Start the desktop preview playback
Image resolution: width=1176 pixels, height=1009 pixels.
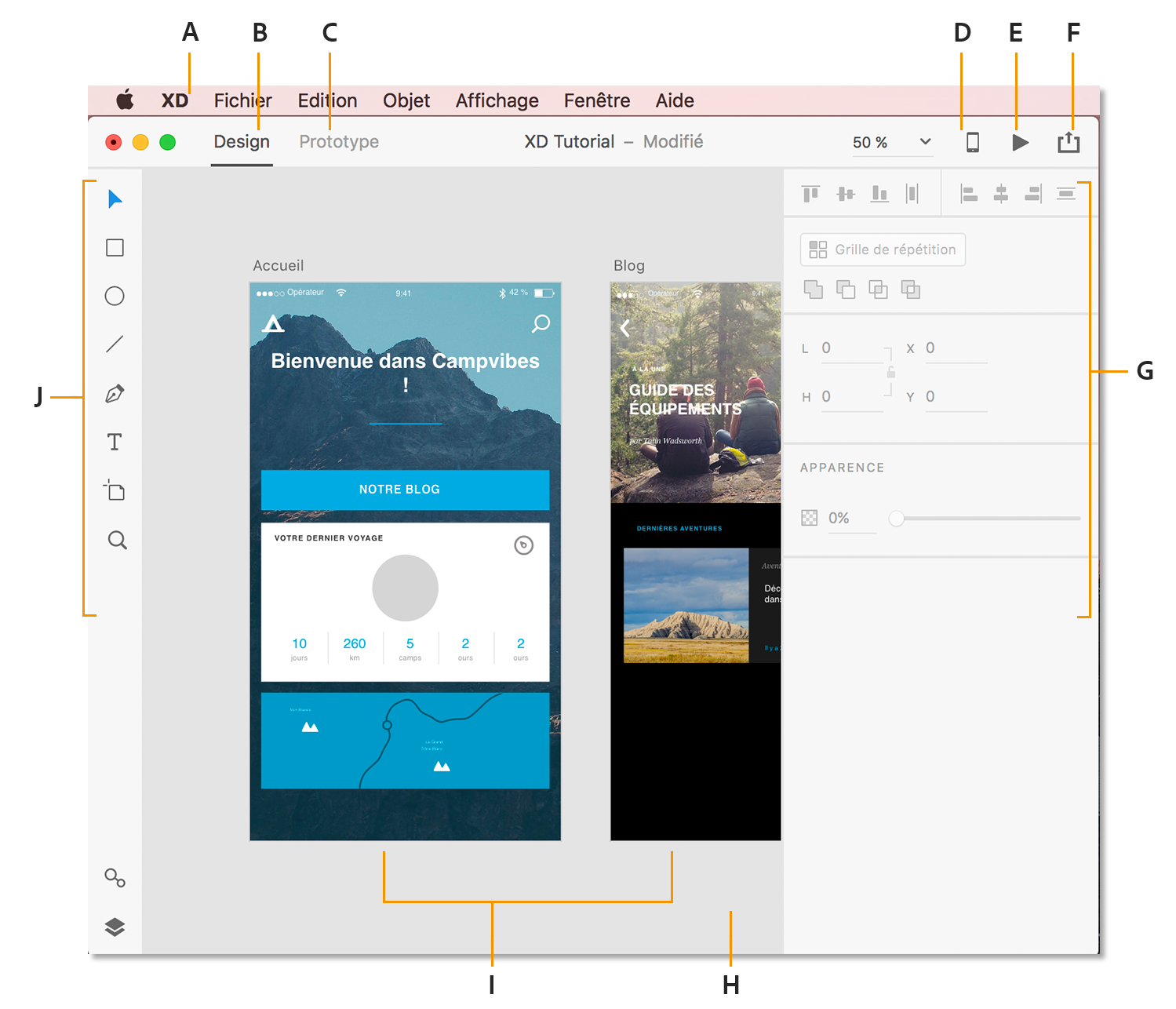pyautogui.click(x=1020, y=142)
